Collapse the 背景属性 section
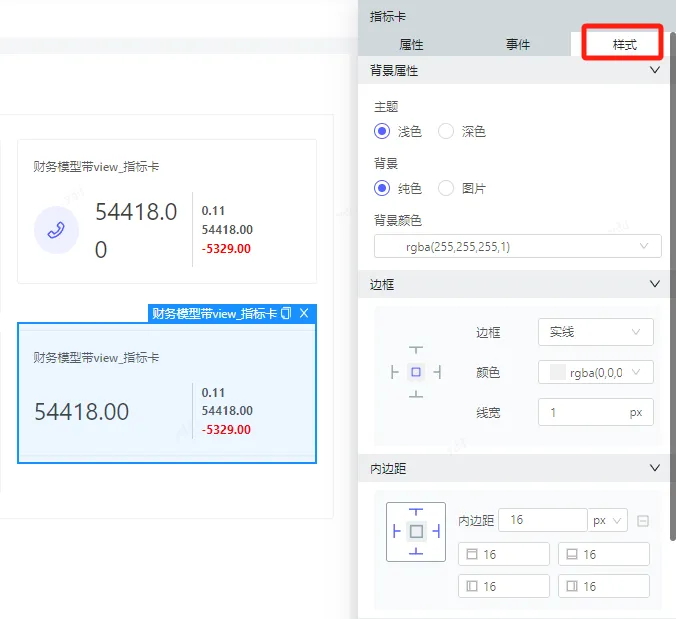Viewport: 676px width, 619px height. (x=655, y=70)
